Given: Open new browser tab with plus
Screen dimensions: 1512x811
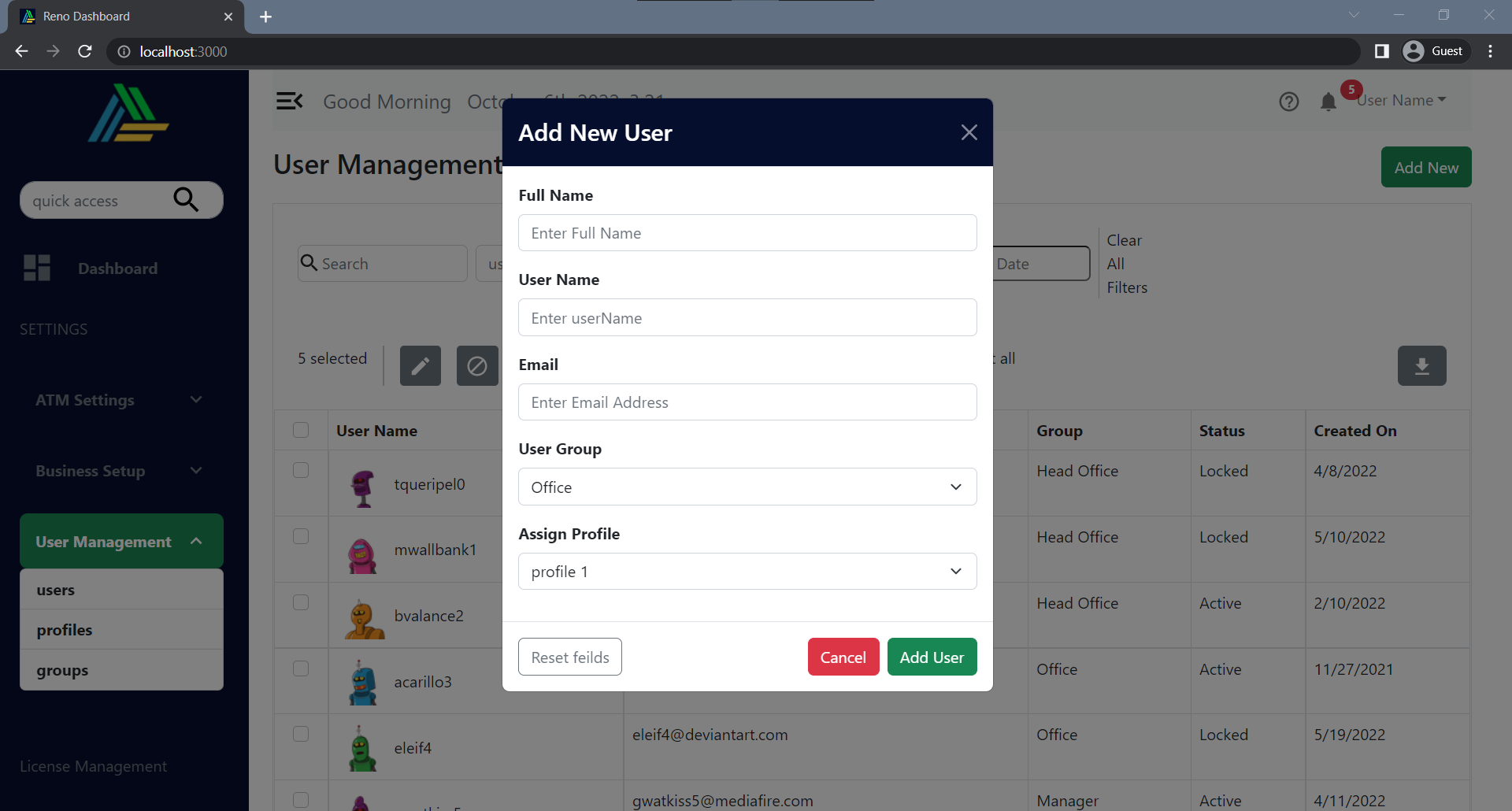Looking at the screenshot, I should point(265,17).
